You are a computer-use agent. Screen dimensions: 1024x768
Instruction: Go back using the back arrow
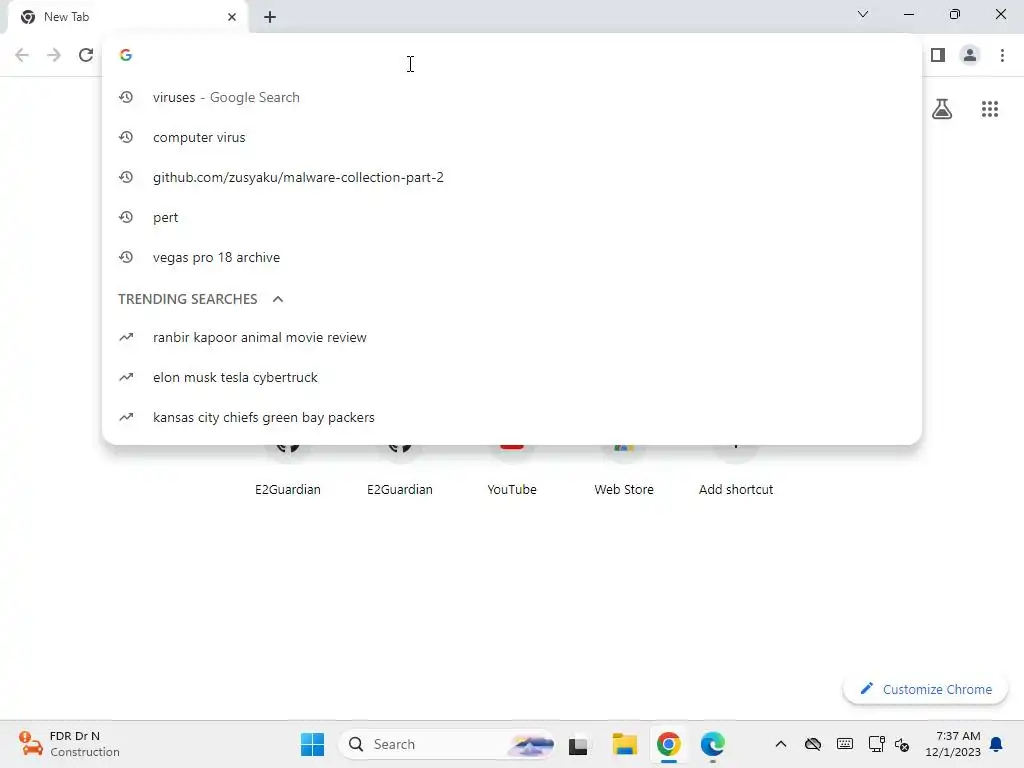[22, 55]
